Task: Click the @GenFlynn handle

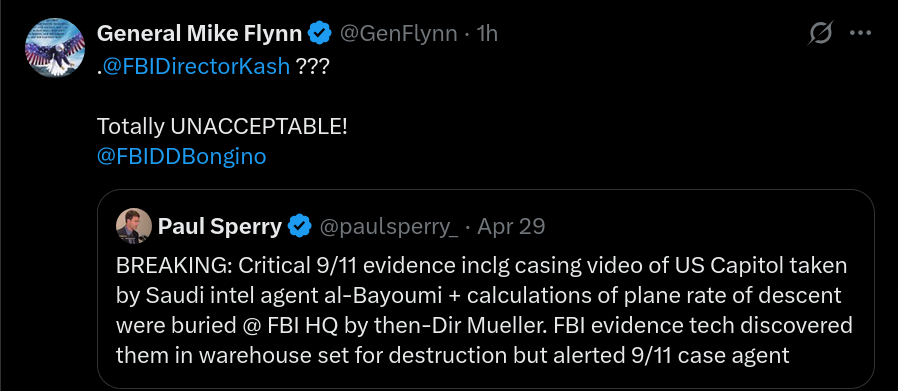Action: click(x=399, y=34)
